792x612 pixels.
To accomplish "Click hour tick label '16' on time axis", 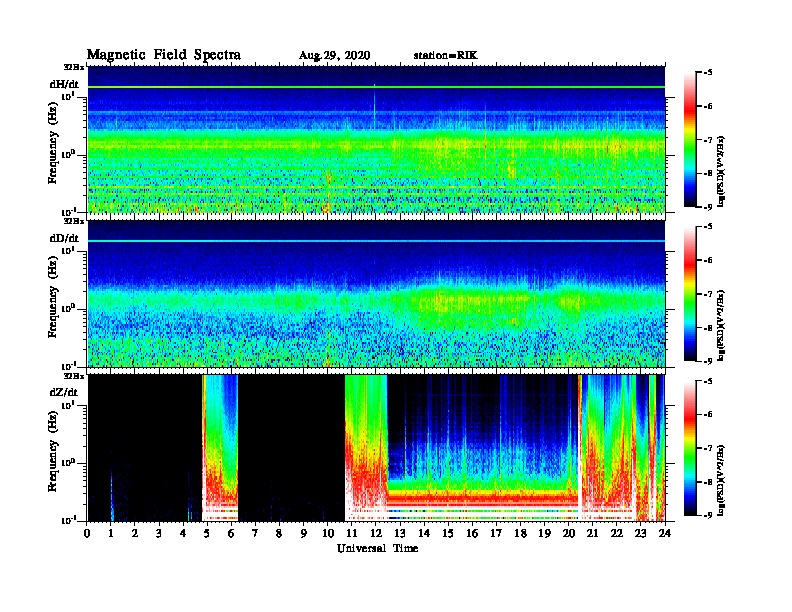I will 472,533.
